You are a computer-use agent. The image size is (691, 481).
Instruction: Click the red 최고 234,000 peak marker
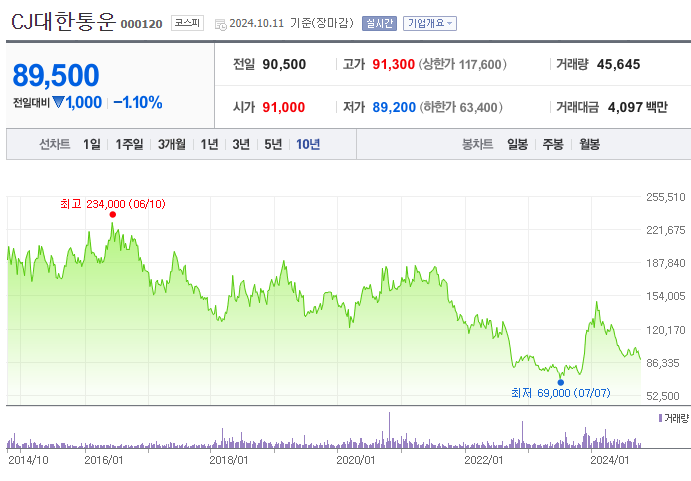[x=113, y=215]
